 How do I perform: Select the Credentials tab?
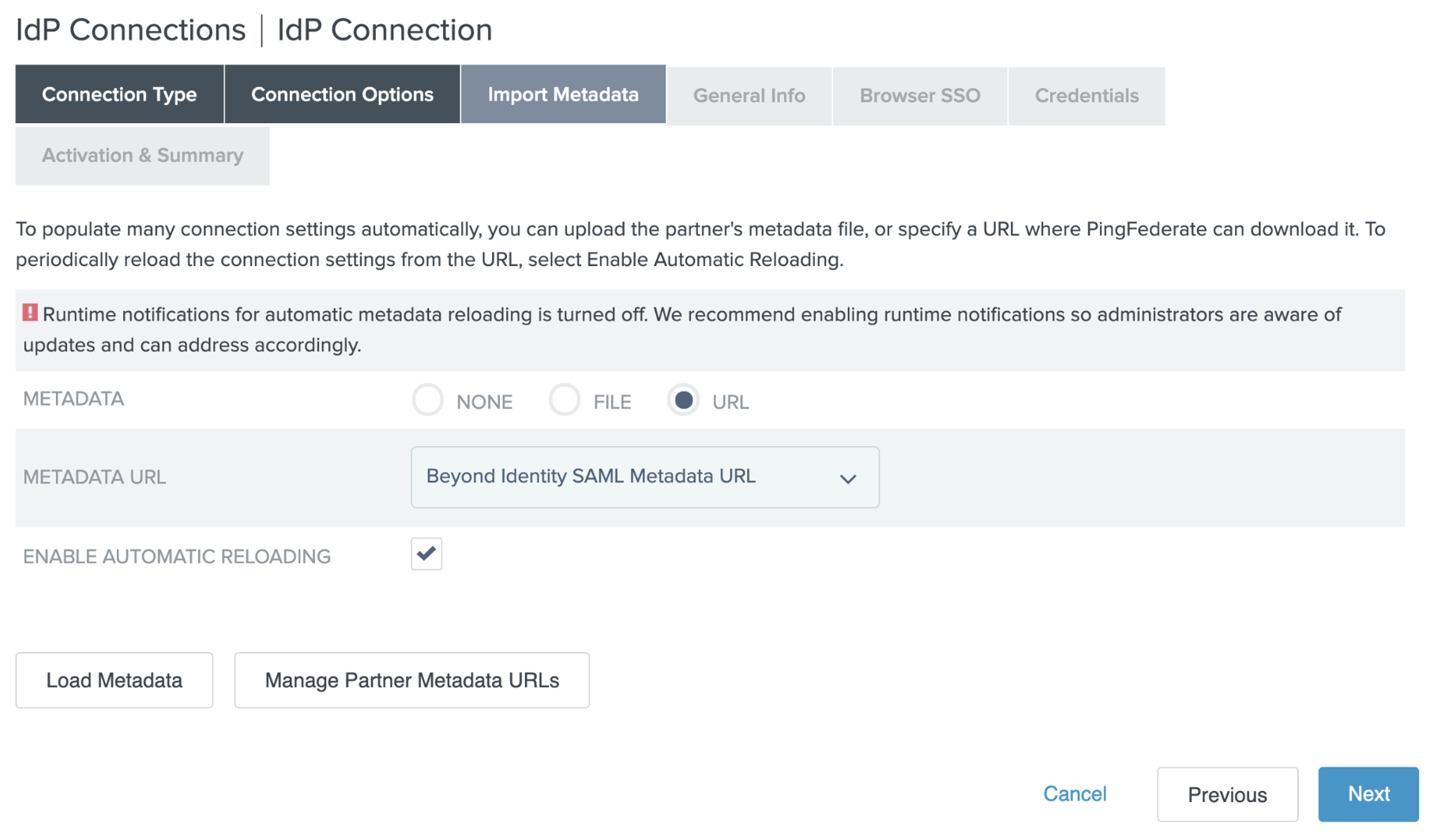click(x=1087, y=96)
